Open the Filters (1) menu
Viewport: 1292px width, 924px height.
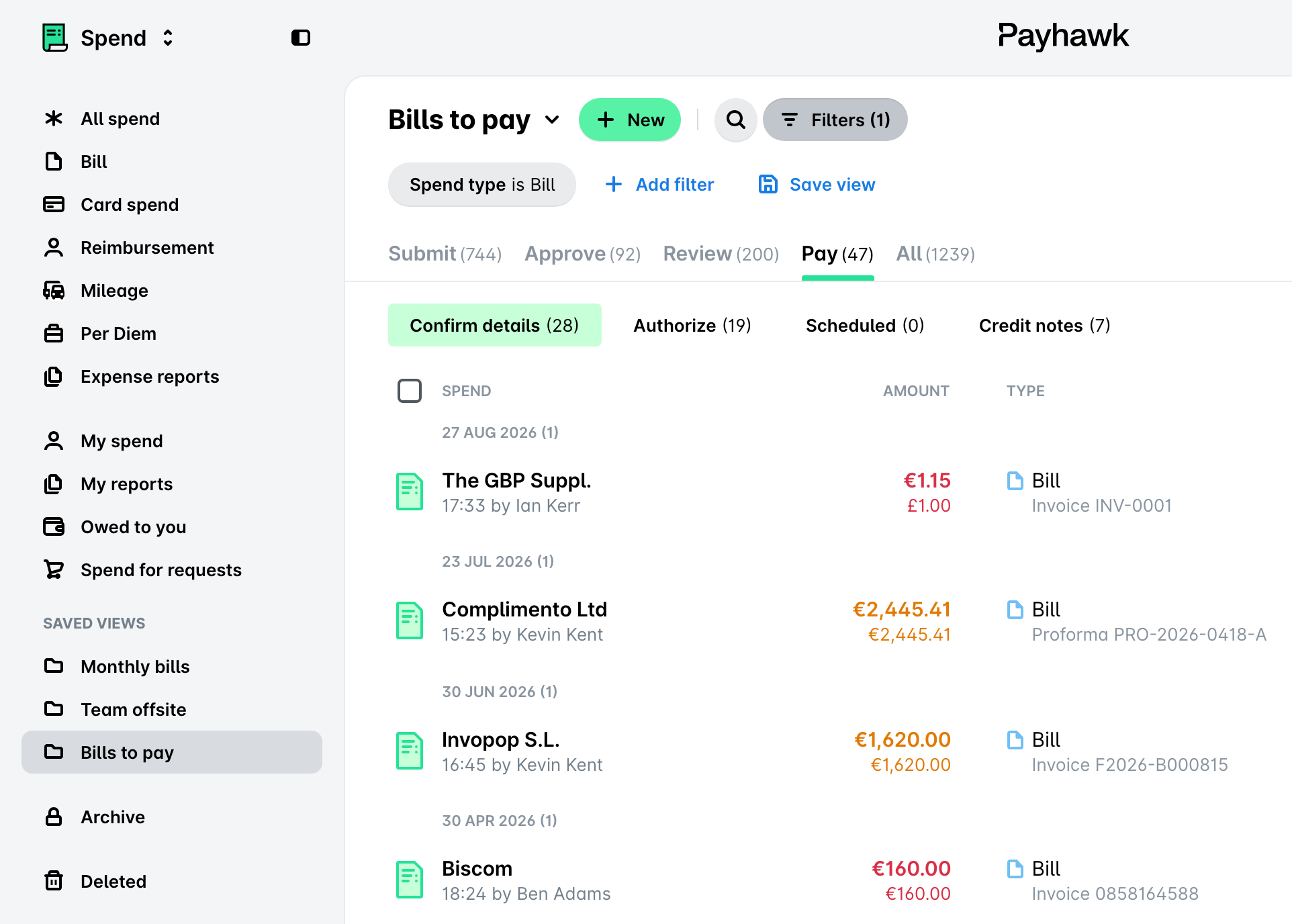click(x=835, y=120)
